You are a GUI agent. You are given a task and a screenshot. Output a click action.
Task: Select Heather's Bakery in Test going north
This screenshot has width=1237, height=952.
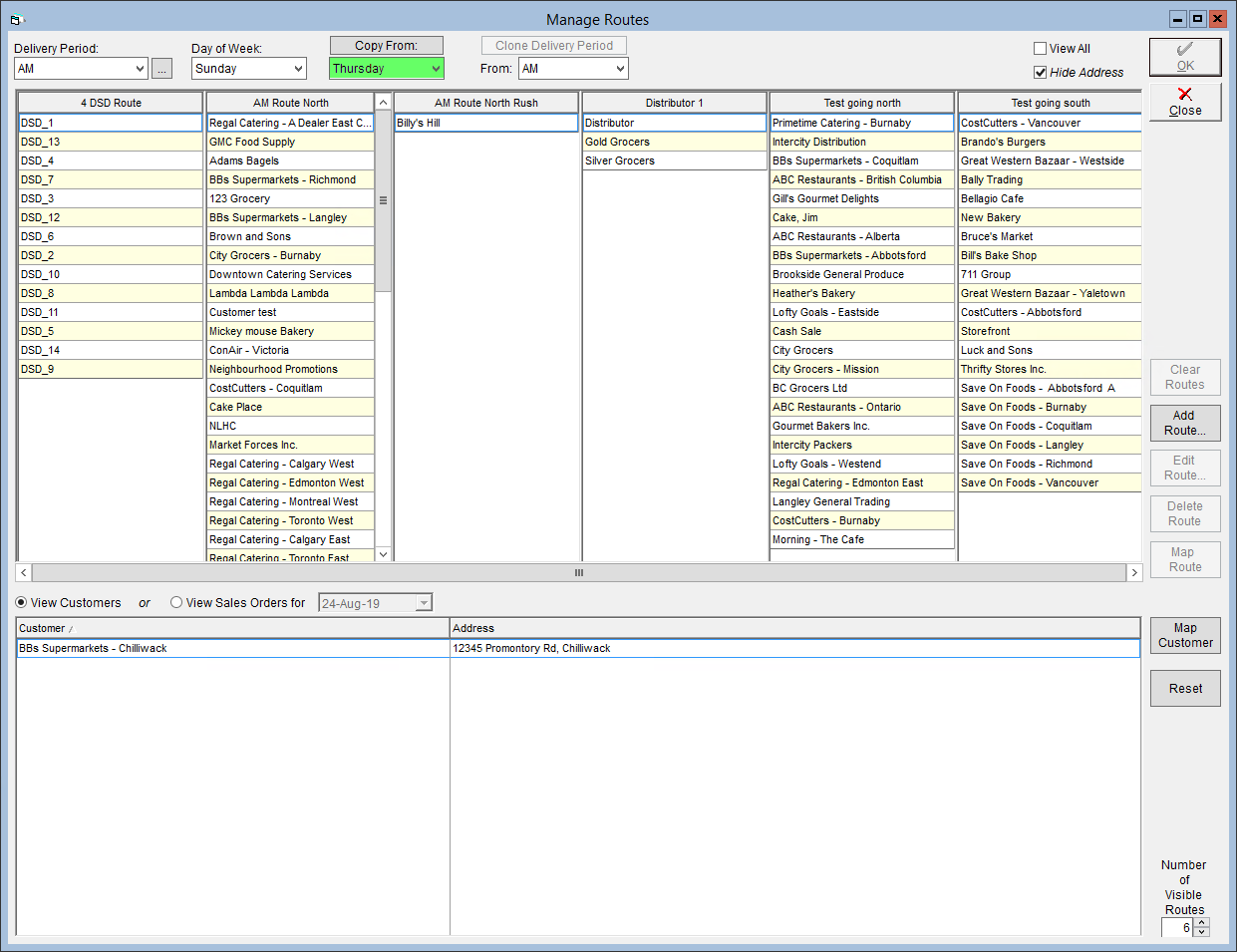(862, 293)
